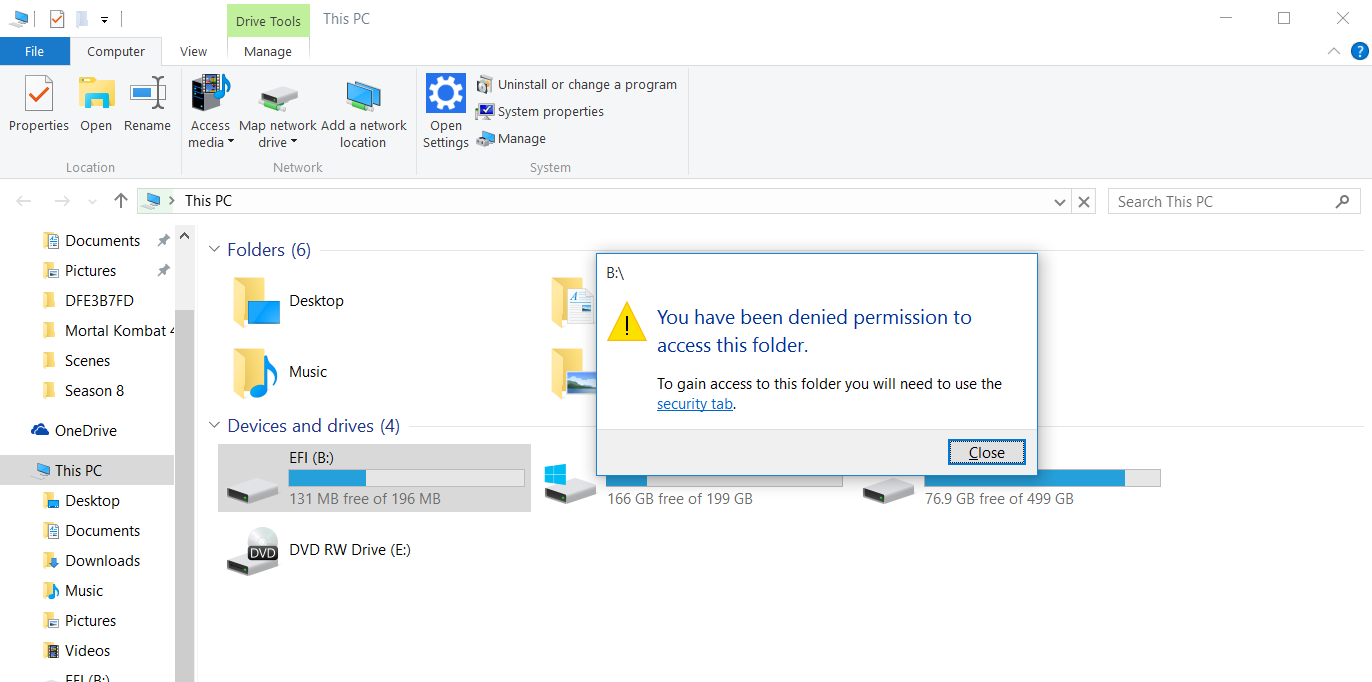Click the Open ribbon icon
The image size is (1372, 682).
96,104
